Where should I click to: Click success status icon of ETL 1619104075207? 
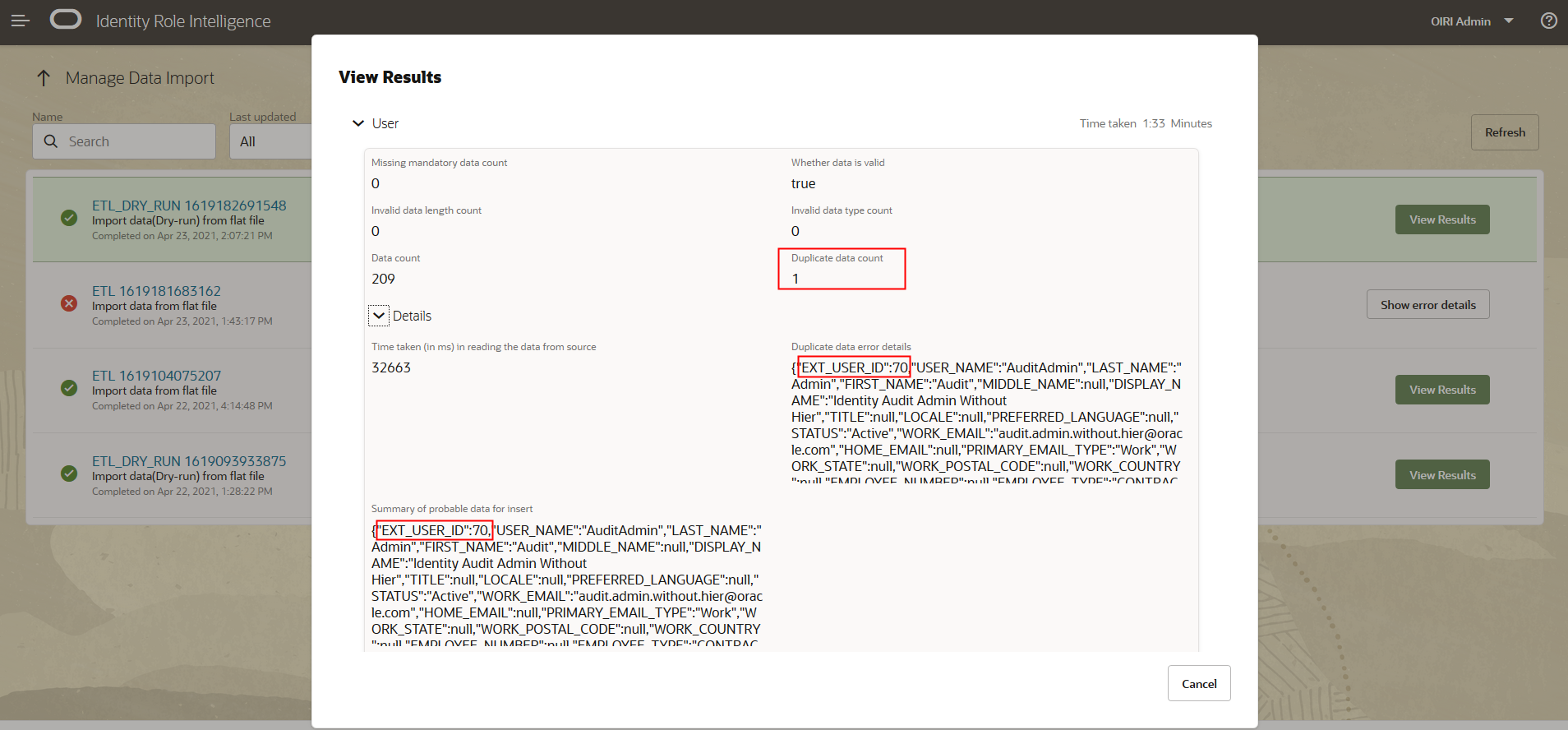click(x=69, y=388)
